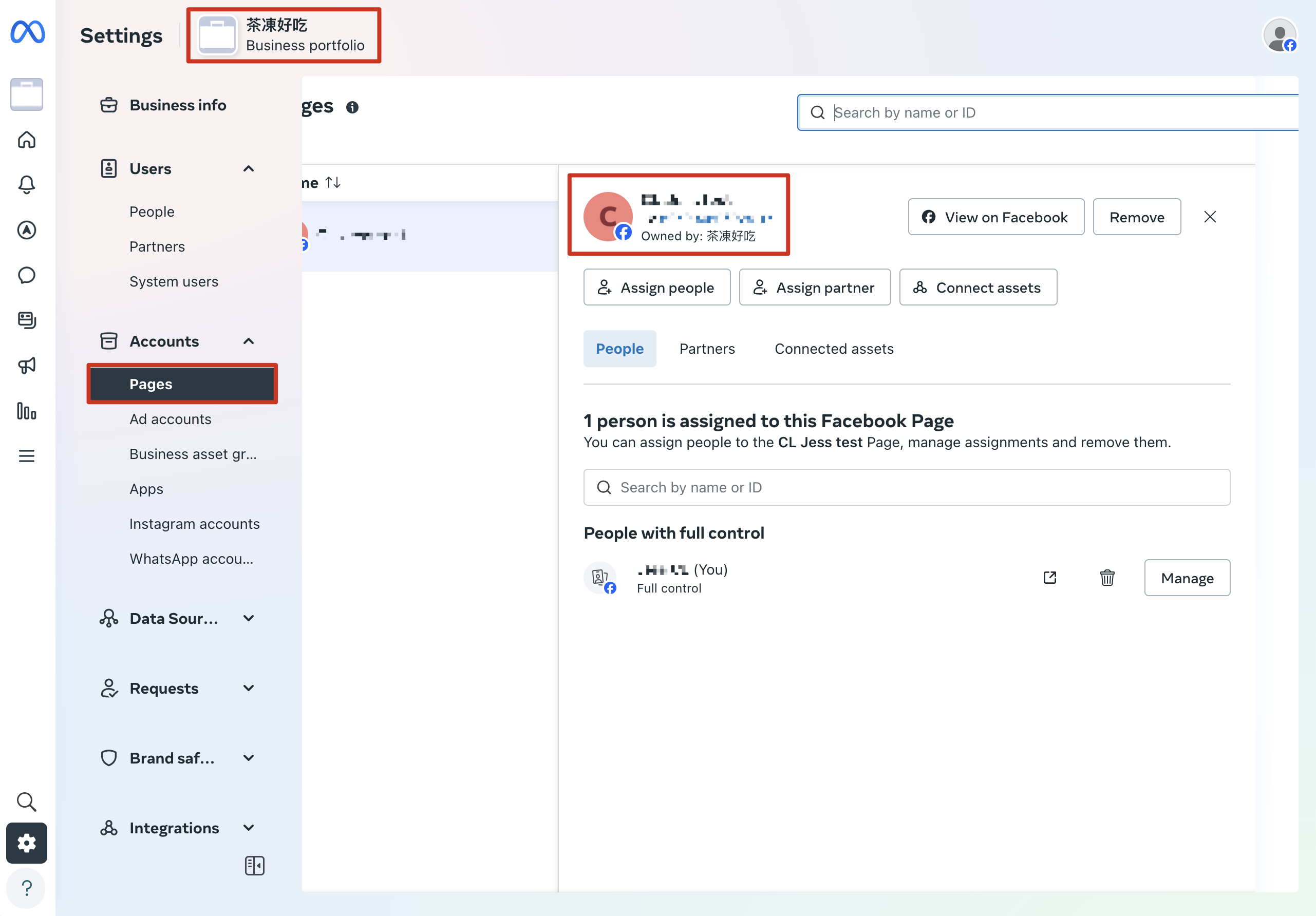Sort the Name column arrows
1316x916 pixels.
tap(333, 183)
